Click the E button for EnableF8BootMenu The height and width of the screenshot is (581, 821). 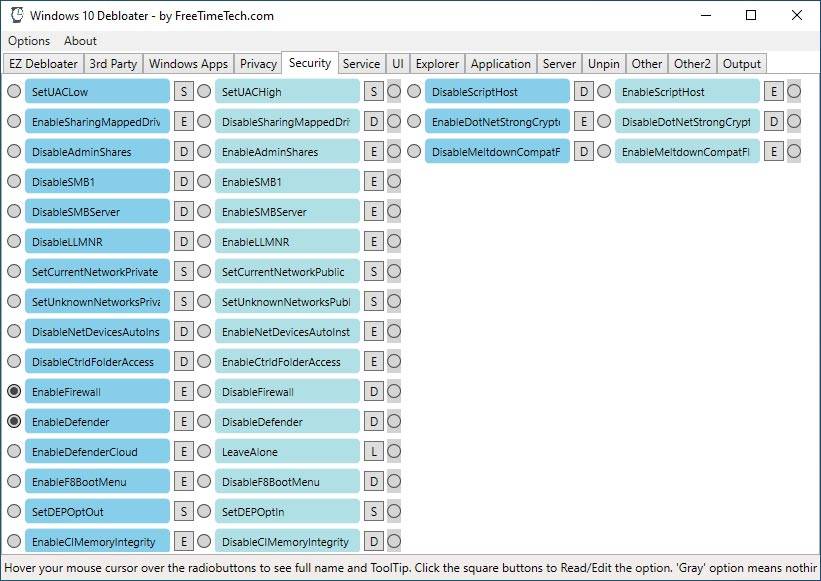click(x=184, y=482)
